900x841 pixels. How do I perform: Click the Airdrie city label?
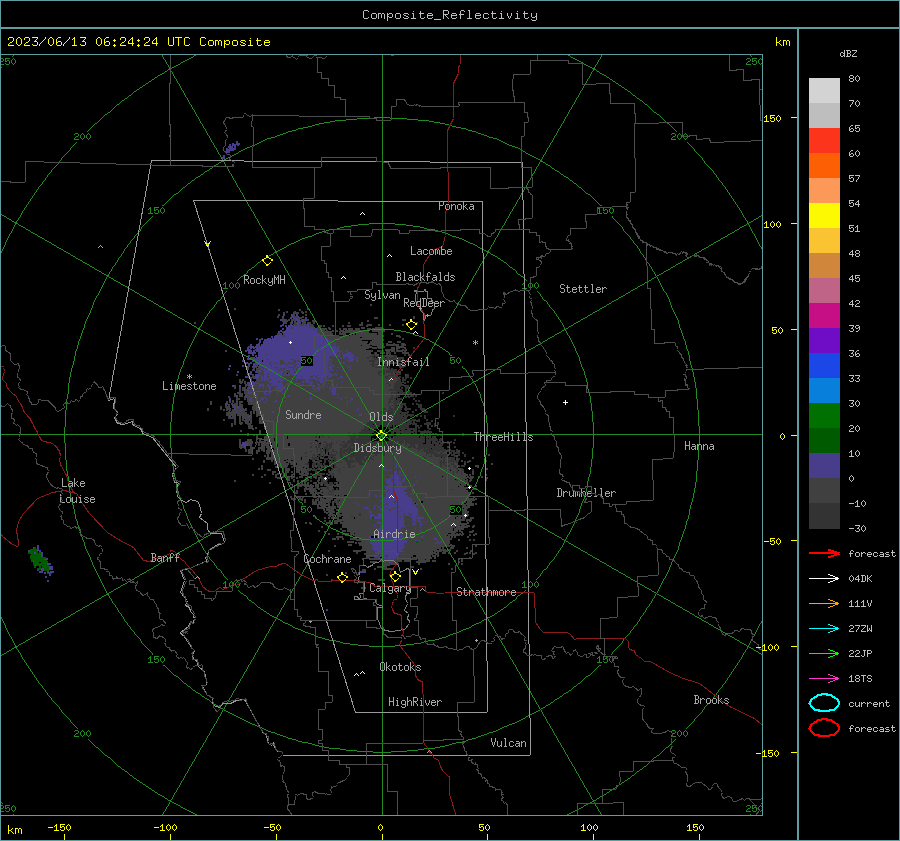click(394, 534)
